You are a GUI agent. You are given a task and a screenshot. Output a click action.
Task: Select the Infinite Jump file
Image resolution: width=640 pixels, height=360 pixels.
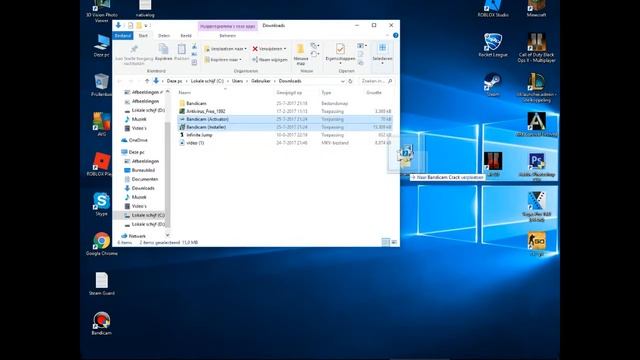pyautogui.click(x=285, y=135)
